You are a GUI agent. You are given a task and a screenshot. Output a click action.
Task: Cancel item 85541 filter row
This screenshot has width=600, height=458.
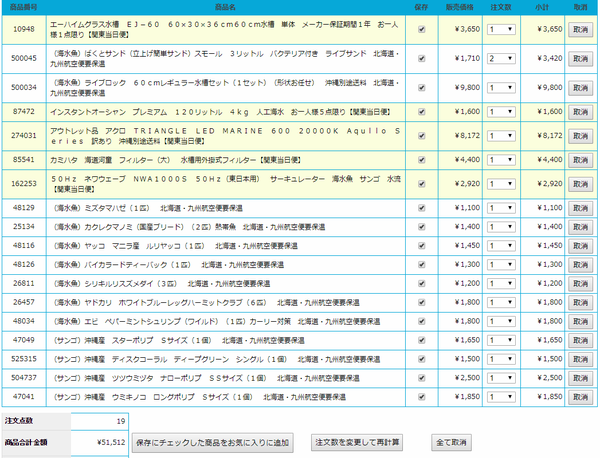coord(580,160)
